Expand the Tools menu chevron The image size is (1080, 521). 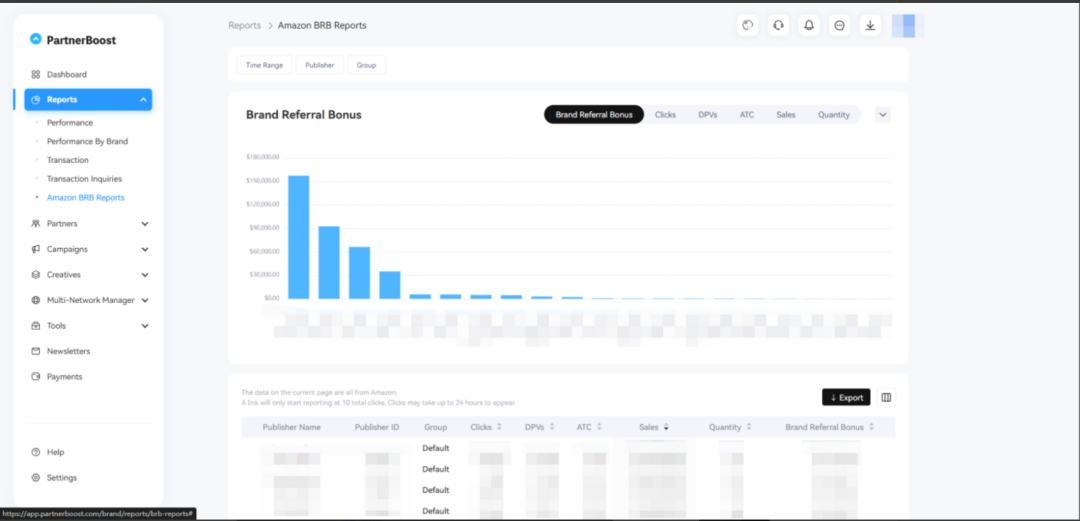click(x=145, y=326)
